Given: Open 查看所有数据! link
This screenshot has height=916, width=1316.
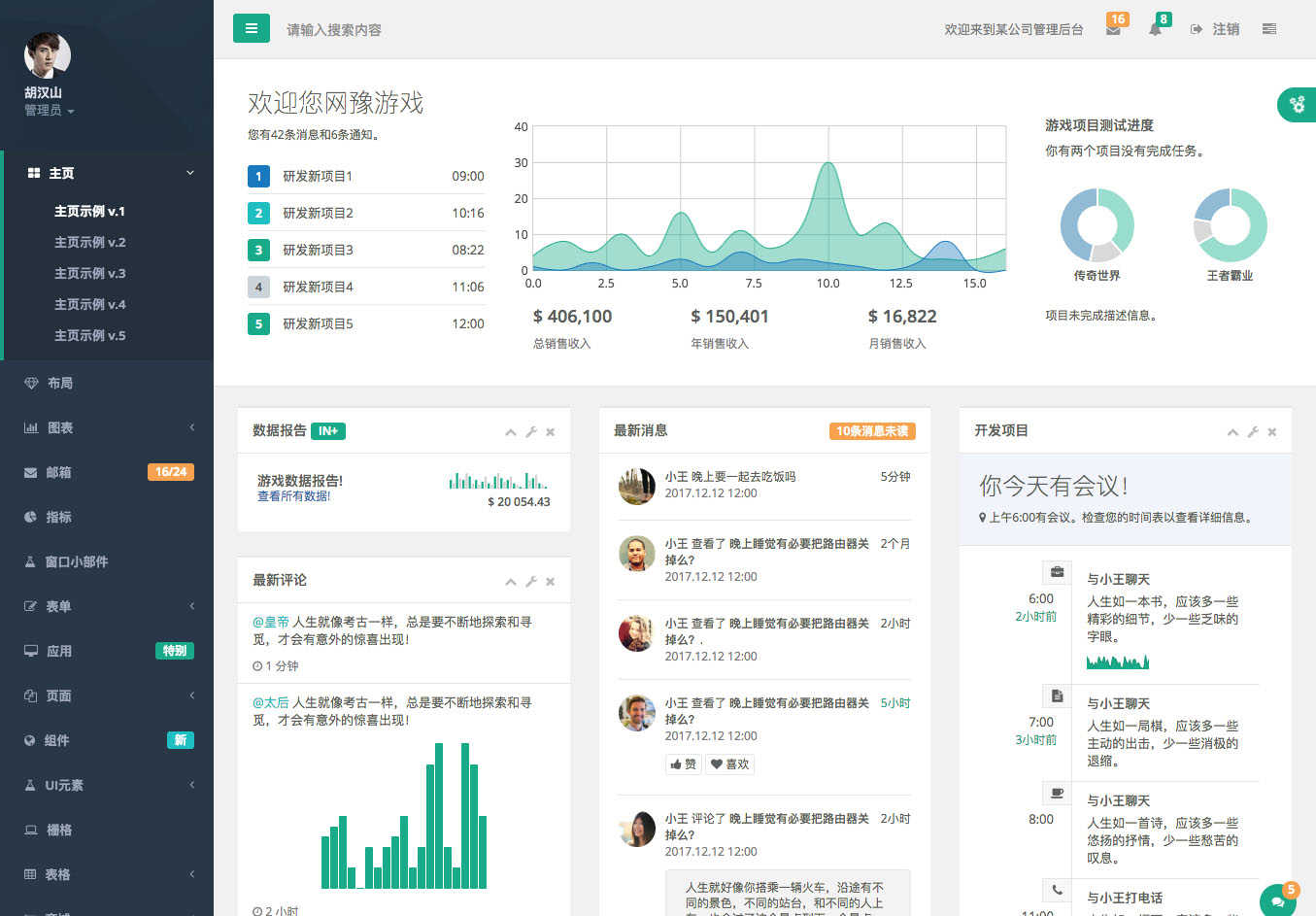Looking at the screenshot, I should (x=293, y=496).
